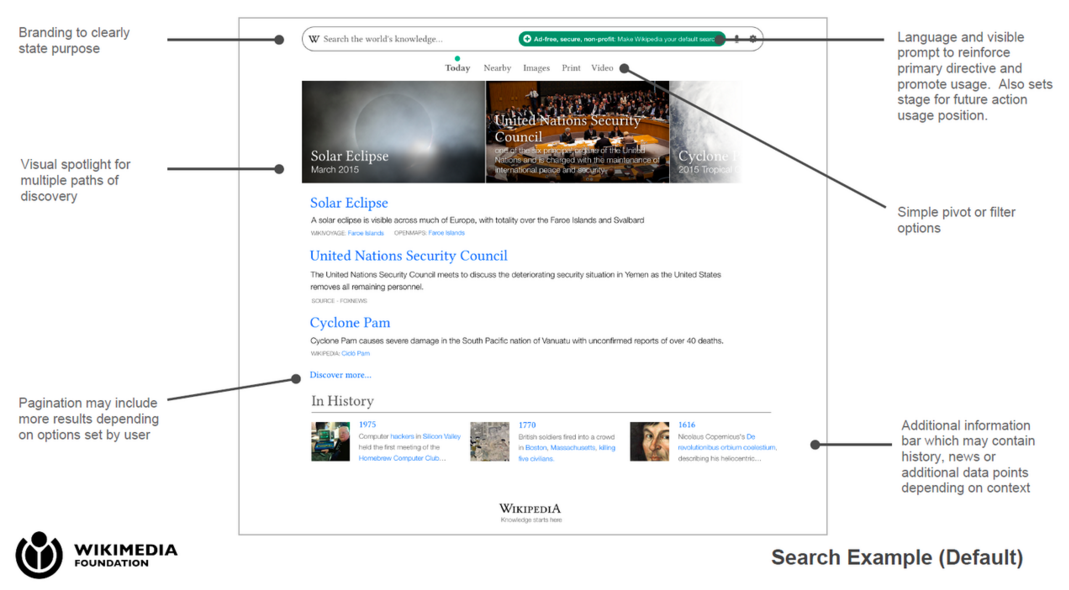
Task: Click the 'SOURCE - FOXNEWS' label
Action: (339, 301)
